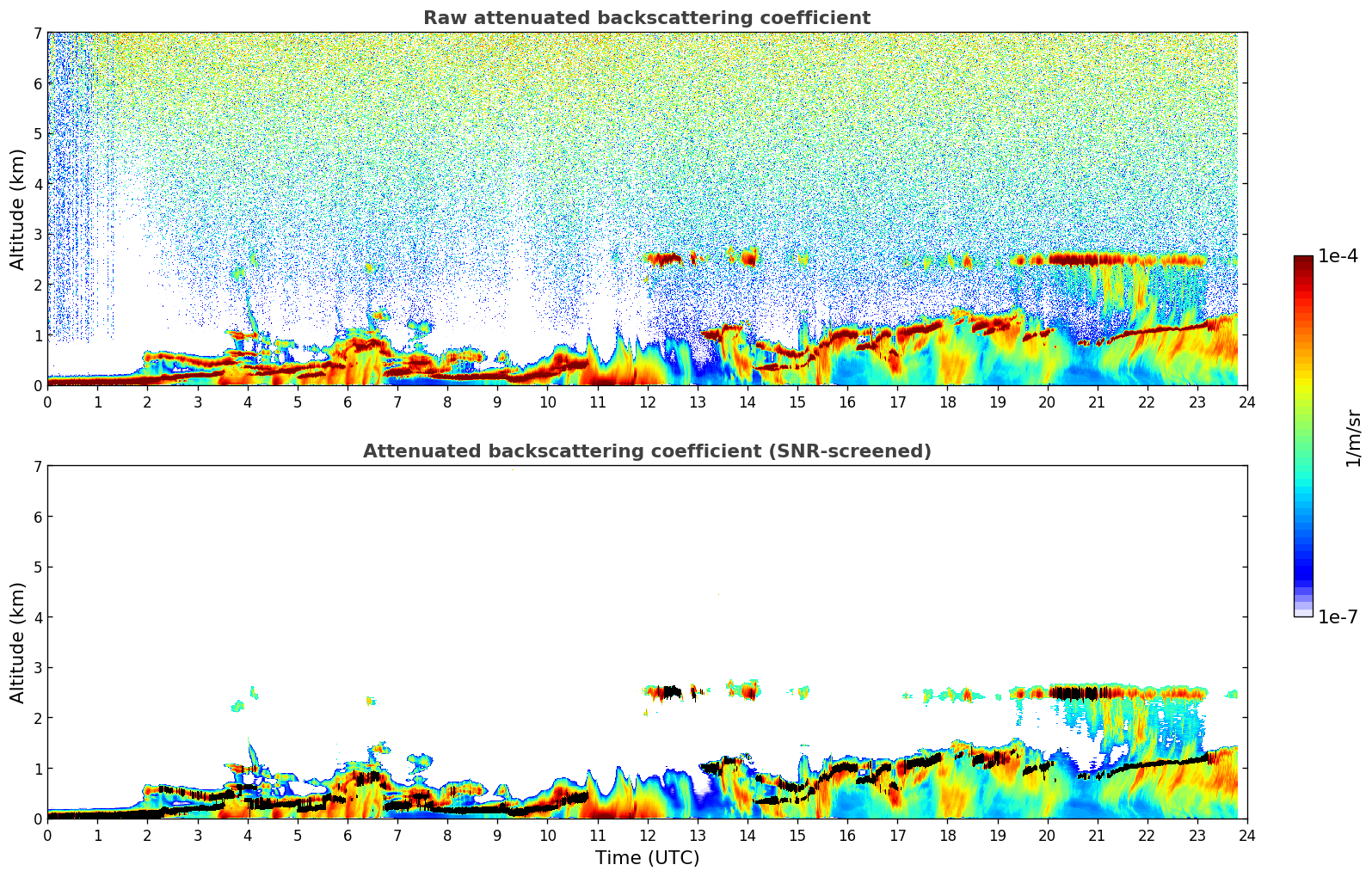Click the blue low-backscatter region near hour 13 in the bottom plot
This screenshot has height=877, width=1372.
(x=701, y=800)
